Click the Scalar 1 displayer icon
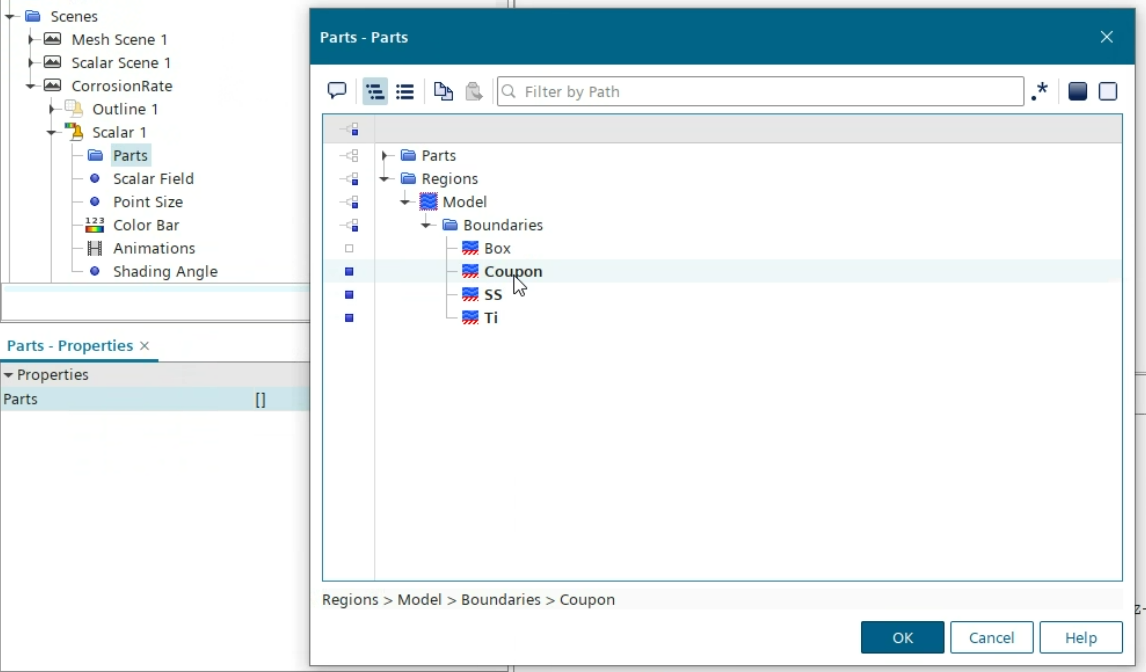Viewport: 1146px width, 672px height. pos(74,132)
